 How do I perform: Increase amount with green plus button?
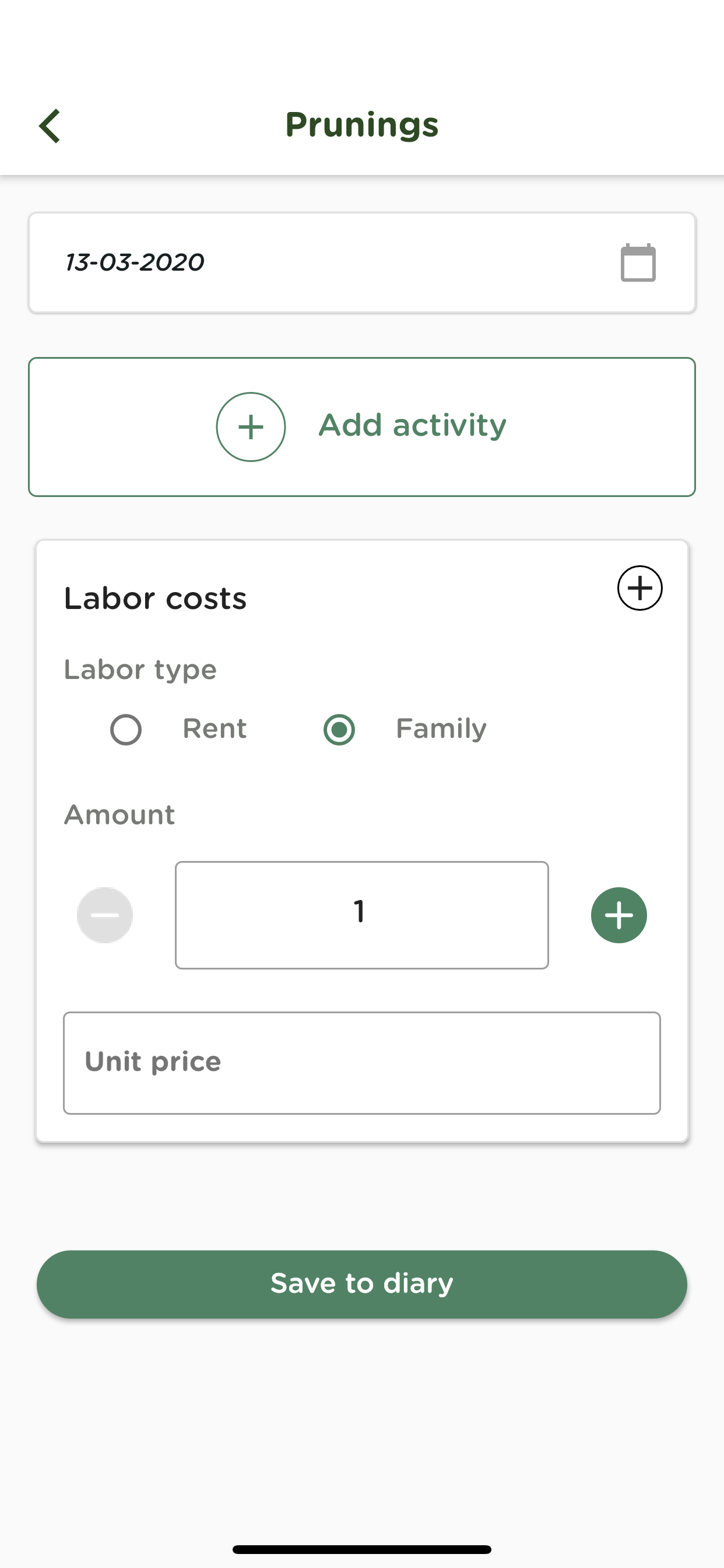coord(618,915)
